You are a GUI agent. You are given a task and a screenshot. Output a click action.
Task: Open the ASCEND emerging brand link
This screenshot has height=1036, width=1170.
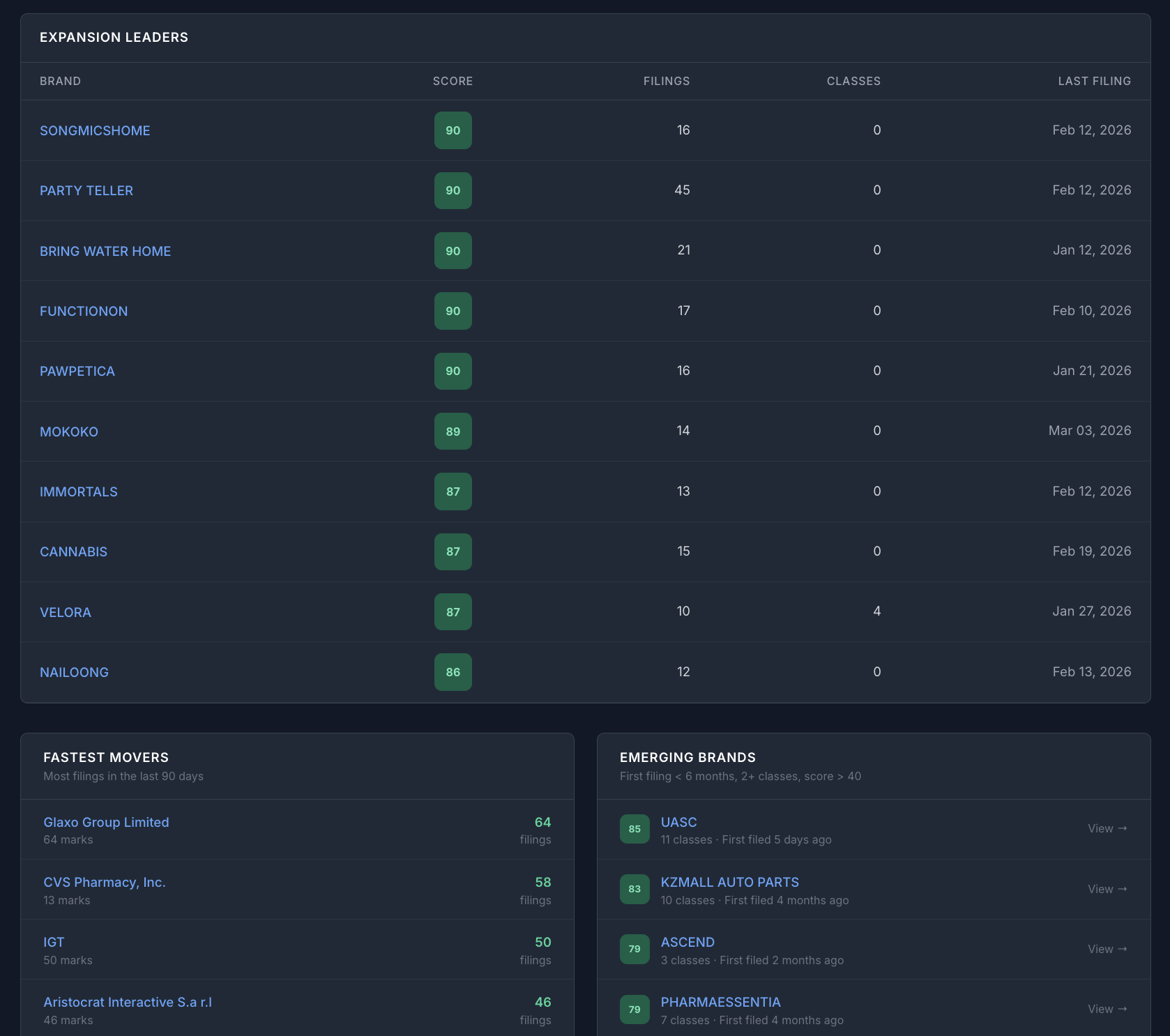pos(687,942)
